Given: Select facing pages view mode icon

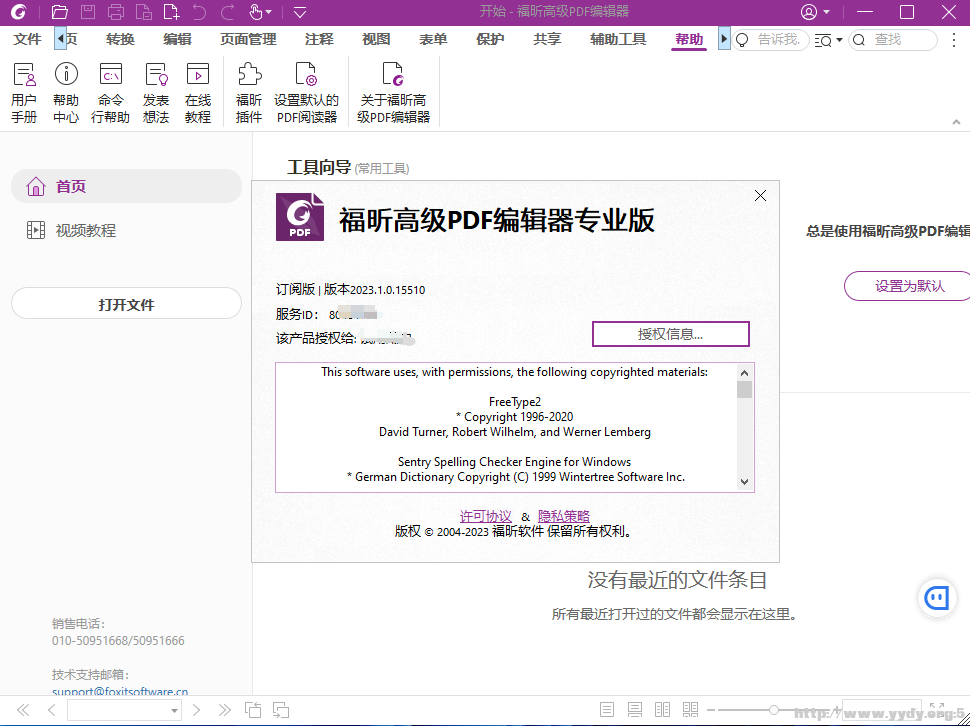Looking at the screenshot, I should point(663,710).
